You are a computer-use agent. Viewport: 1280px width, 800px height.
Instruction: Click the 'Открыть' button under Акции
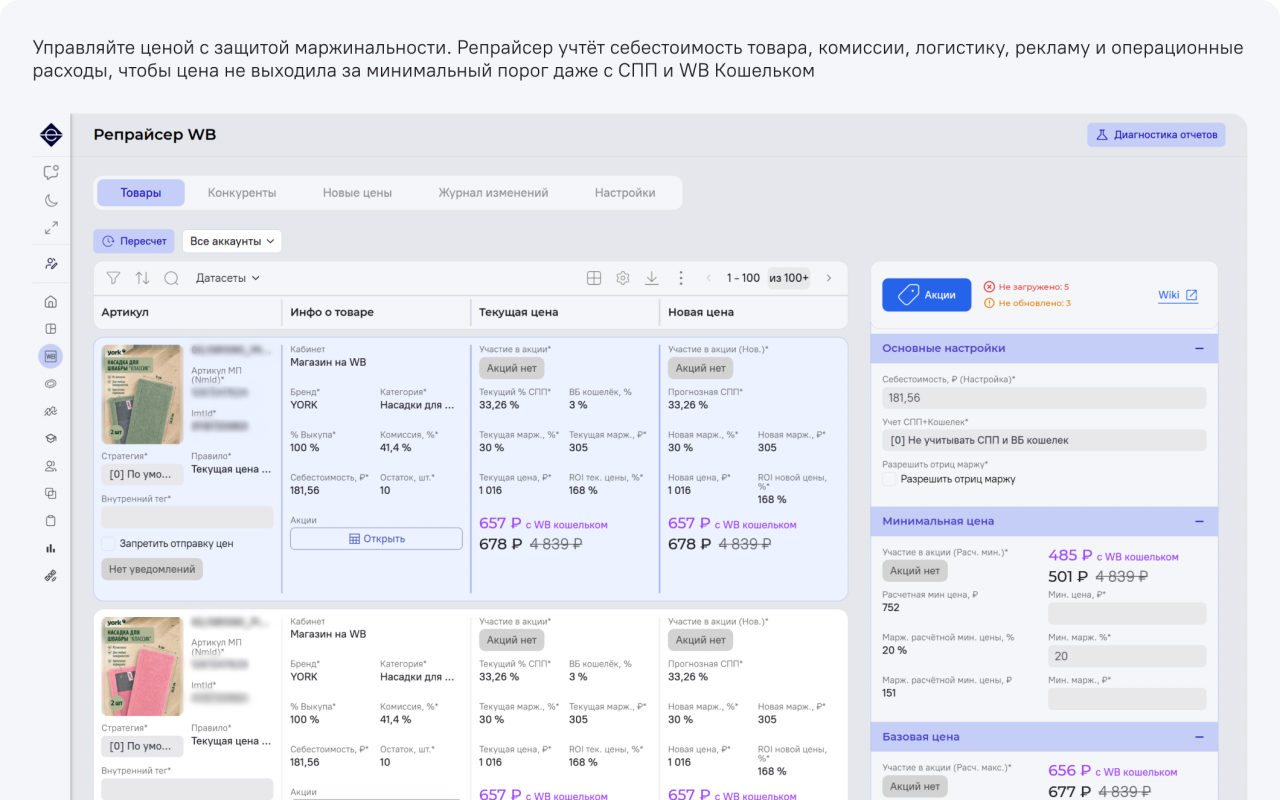point(376,539)
